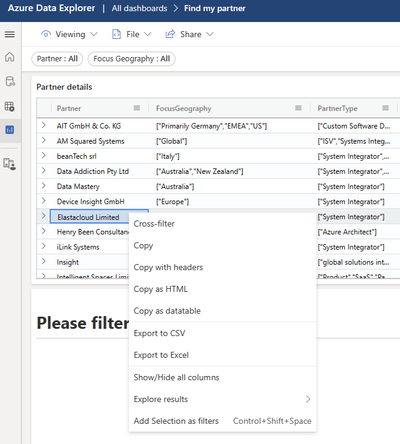Choose Export to CSV
The width and height of the screenshot is (400, 444).
[x=222, y=333]
